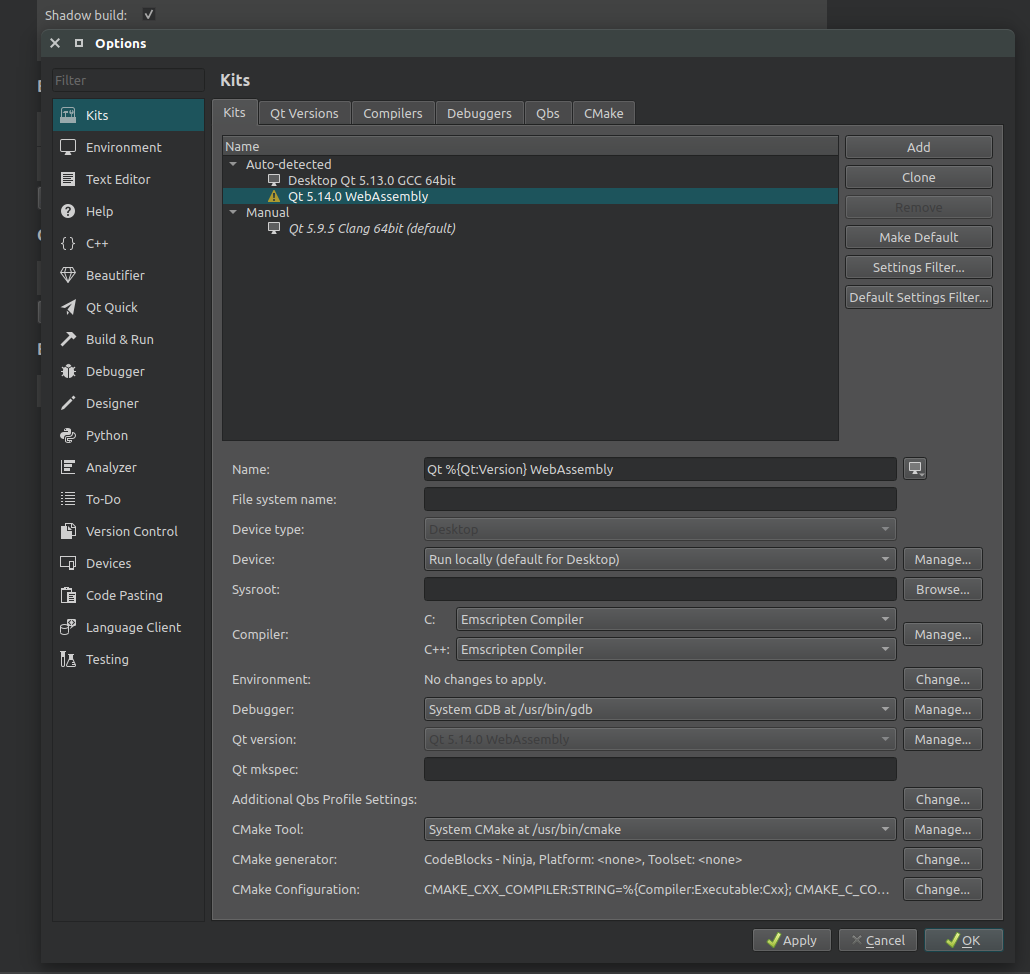Open the Analyzer settings icon

tap(68, 467)
